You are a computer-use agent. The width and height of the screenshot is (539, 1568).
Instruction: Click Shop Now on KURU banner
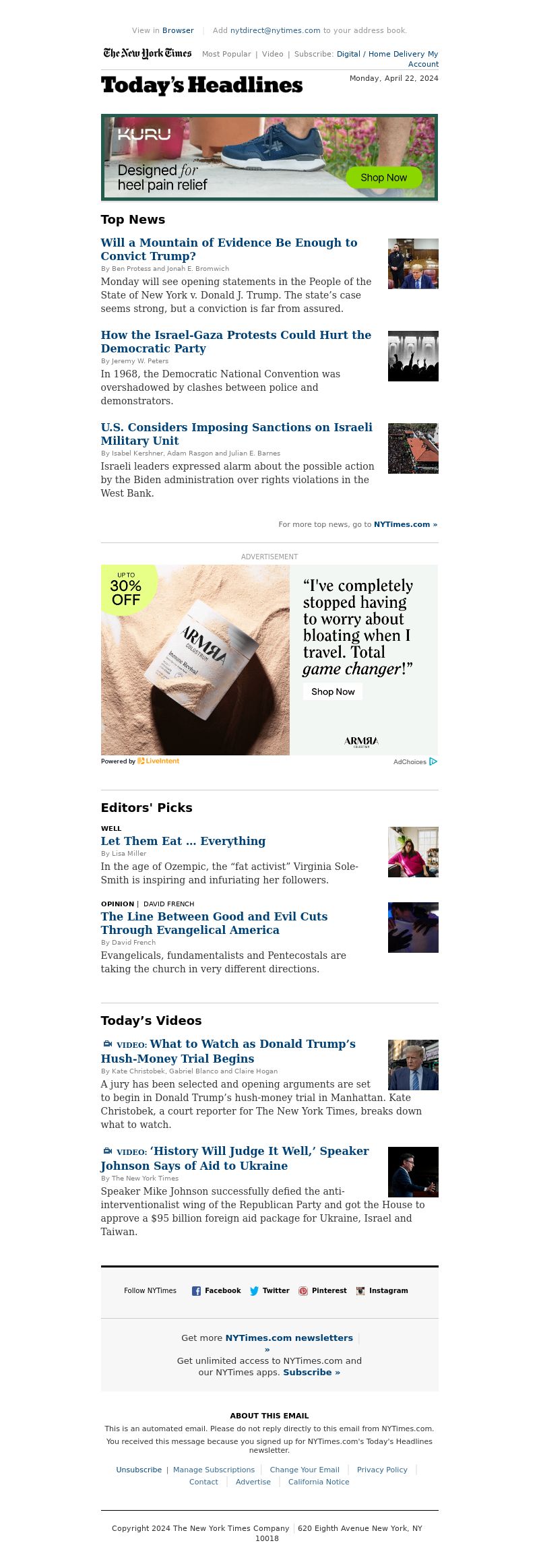[x=384, y=177]
